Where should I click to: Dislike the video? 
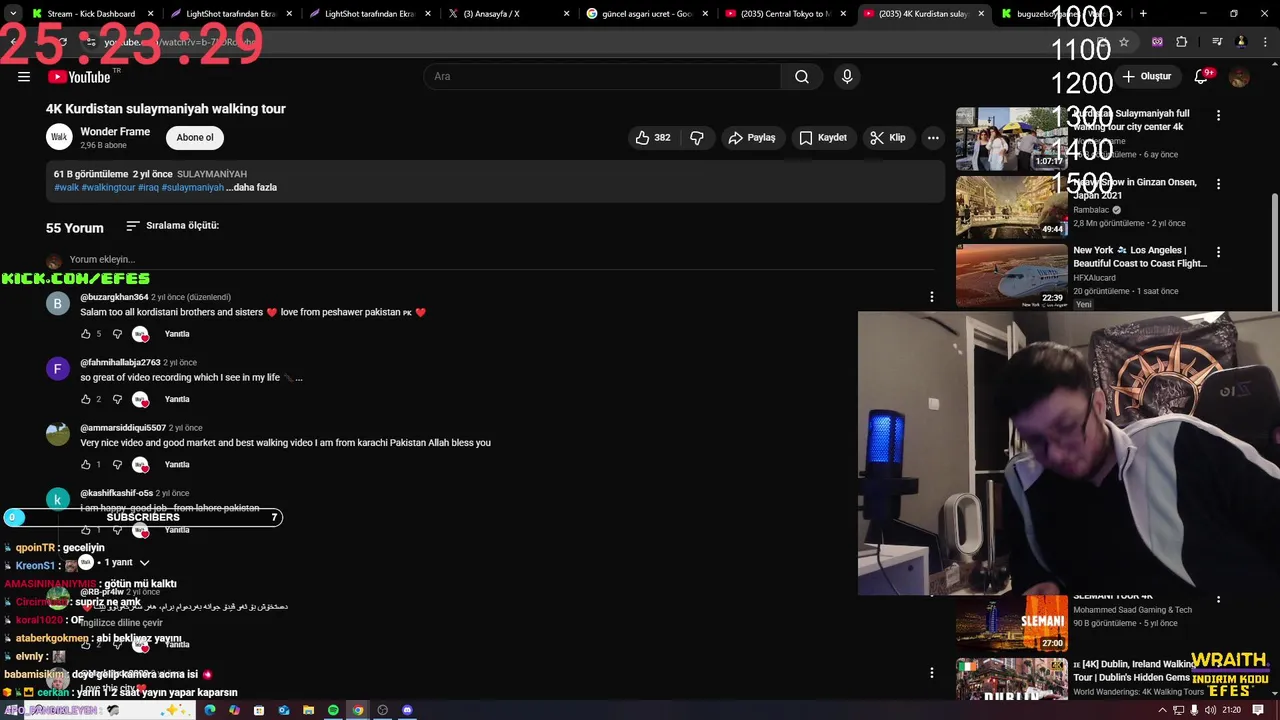click(x=697, y=138)
